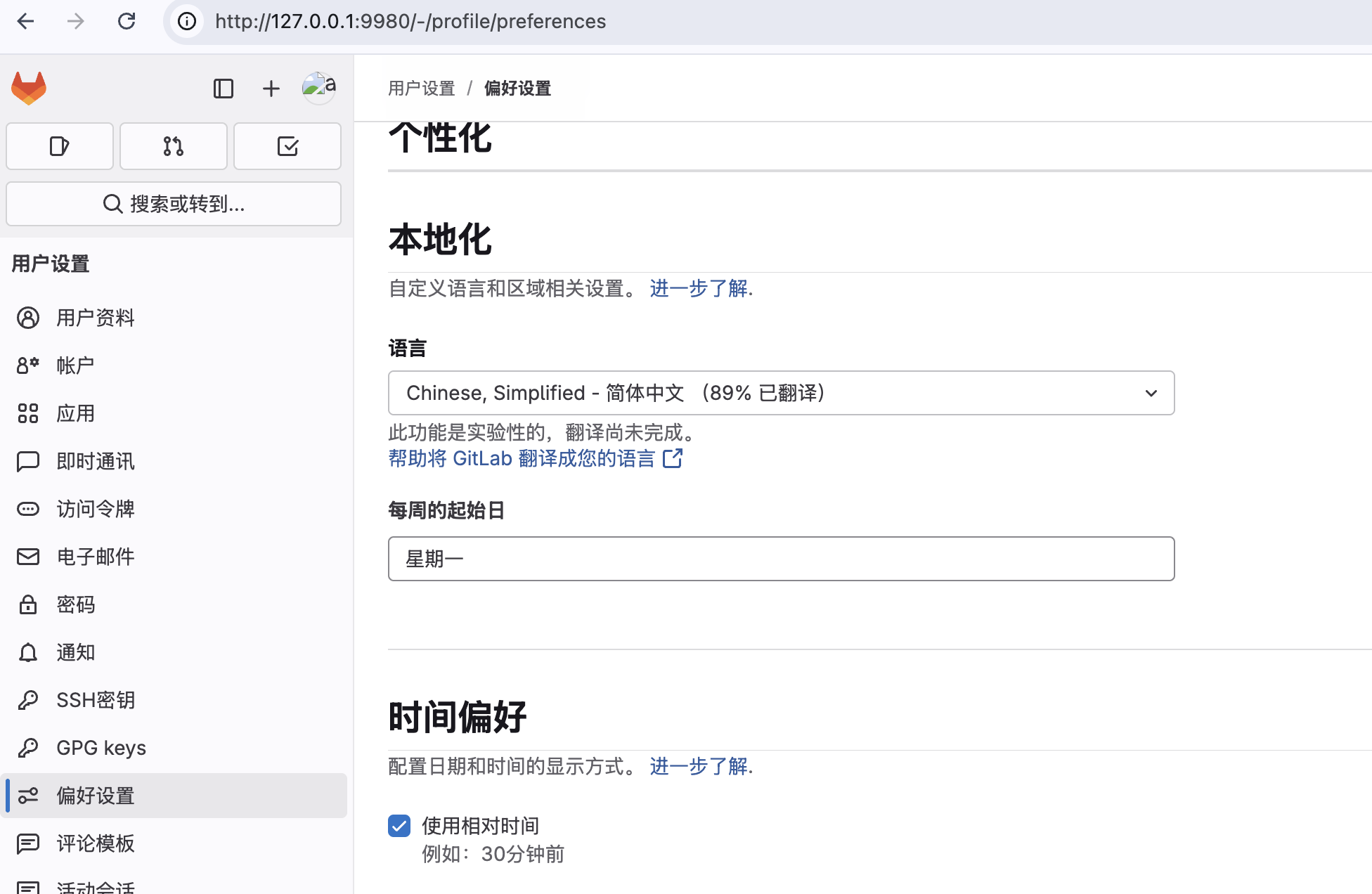Select 偏好设置 in the sidebar
Viewport: 1372px width, 894px height.
pos(96,796)
